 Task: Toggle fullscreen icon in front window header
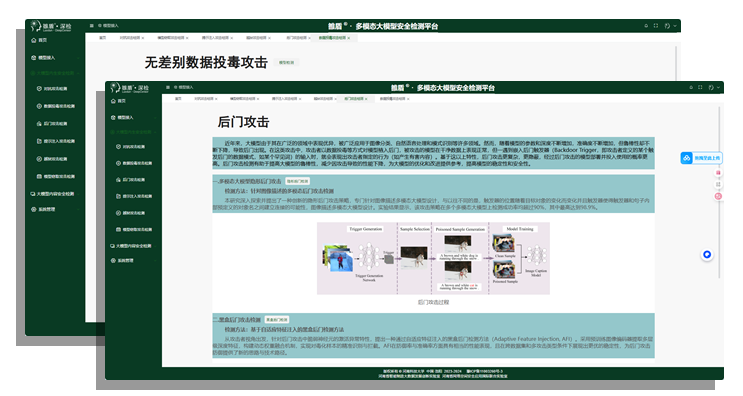point(700,87)
